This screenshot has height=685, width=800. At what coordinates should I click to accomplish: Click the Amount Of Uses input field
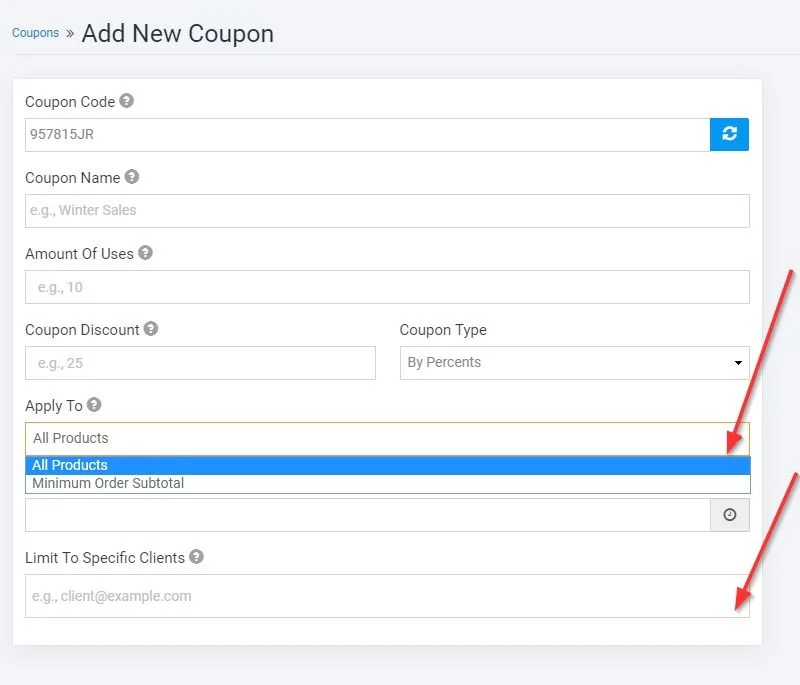click(x=387, y=287)
